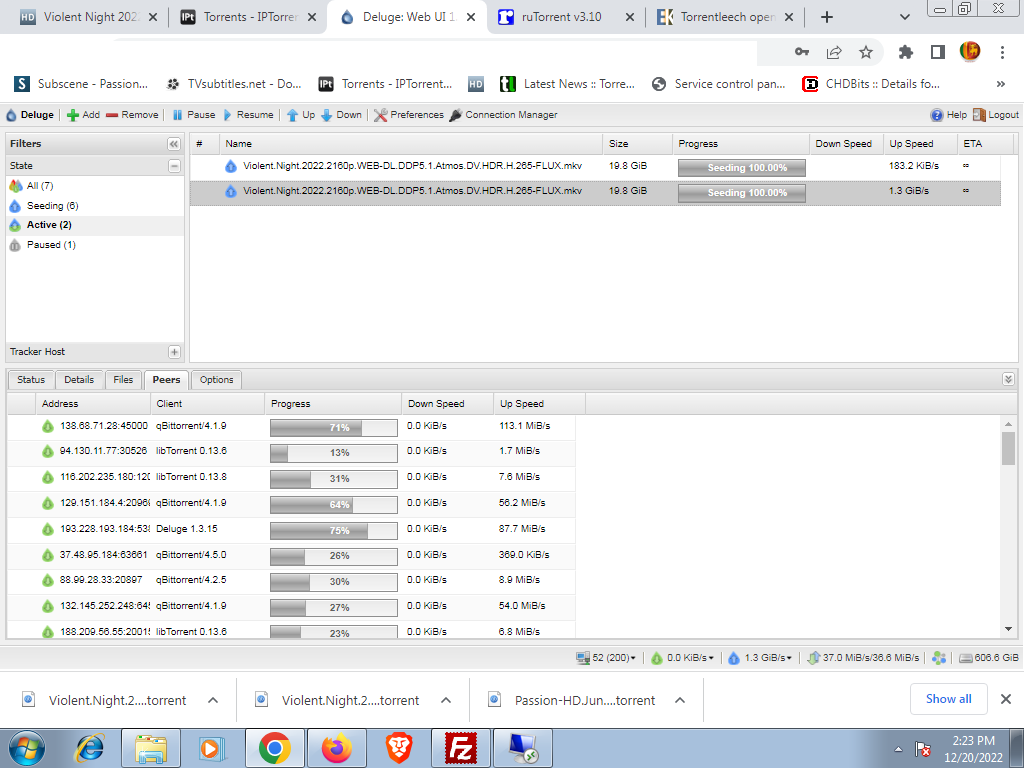Switch to the Status tab
The height and width of the screenshot is (768, 1024).
[31, 380]
